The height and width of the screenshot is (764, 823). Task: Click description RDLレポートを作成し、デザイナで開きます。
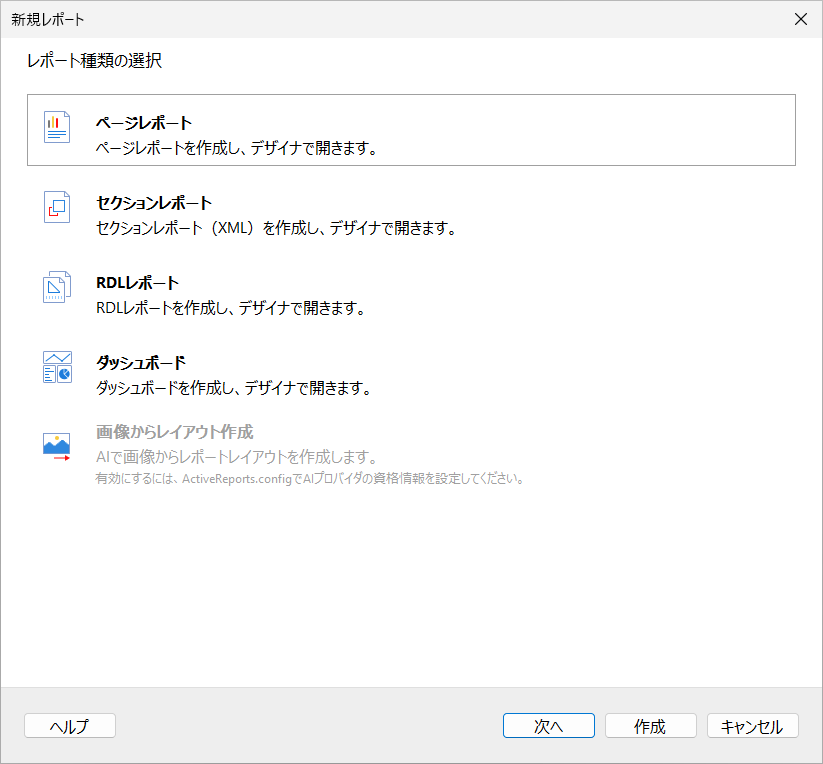[x=231, y=308]
